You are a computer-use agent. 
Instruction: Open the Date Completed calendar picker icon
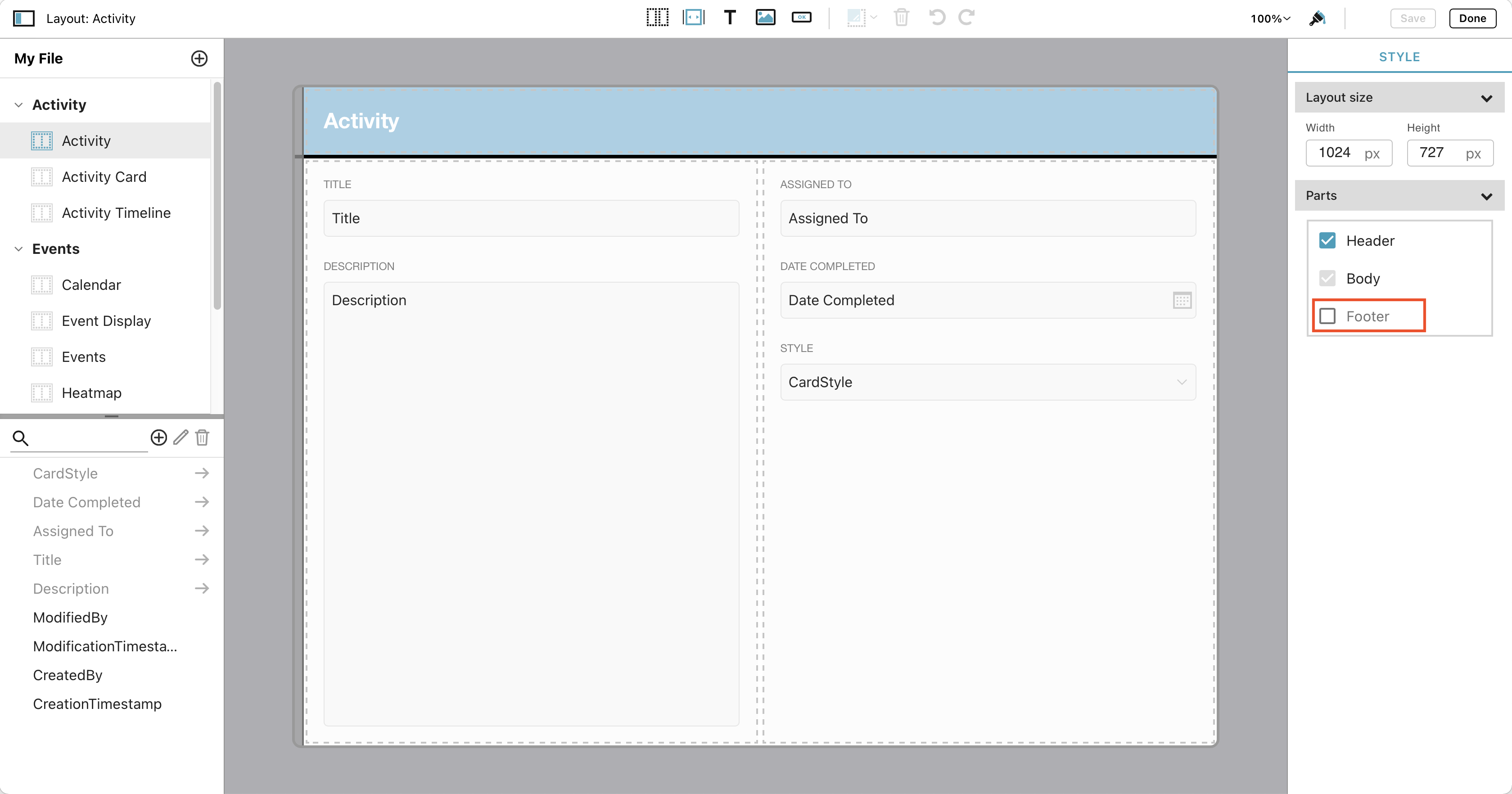1182,301
